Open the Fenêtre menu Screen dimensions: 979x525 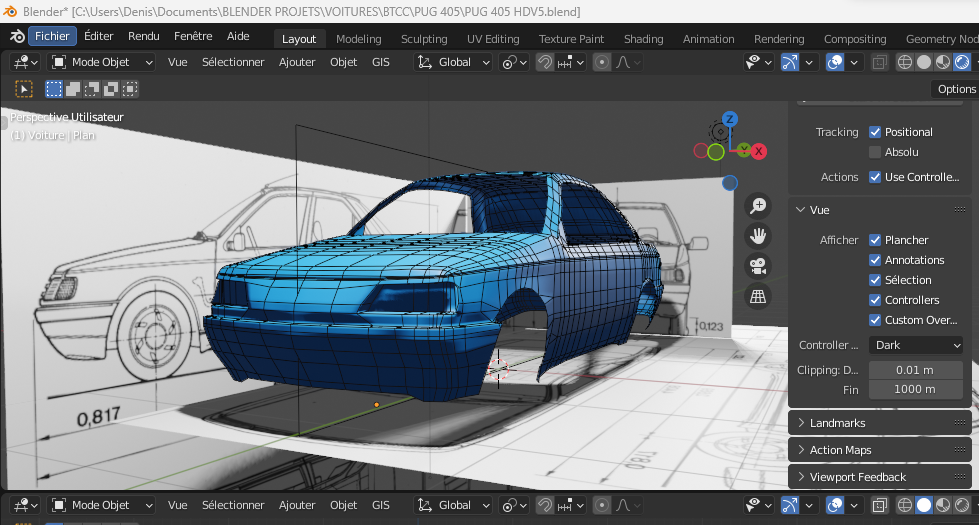(193, 36)
